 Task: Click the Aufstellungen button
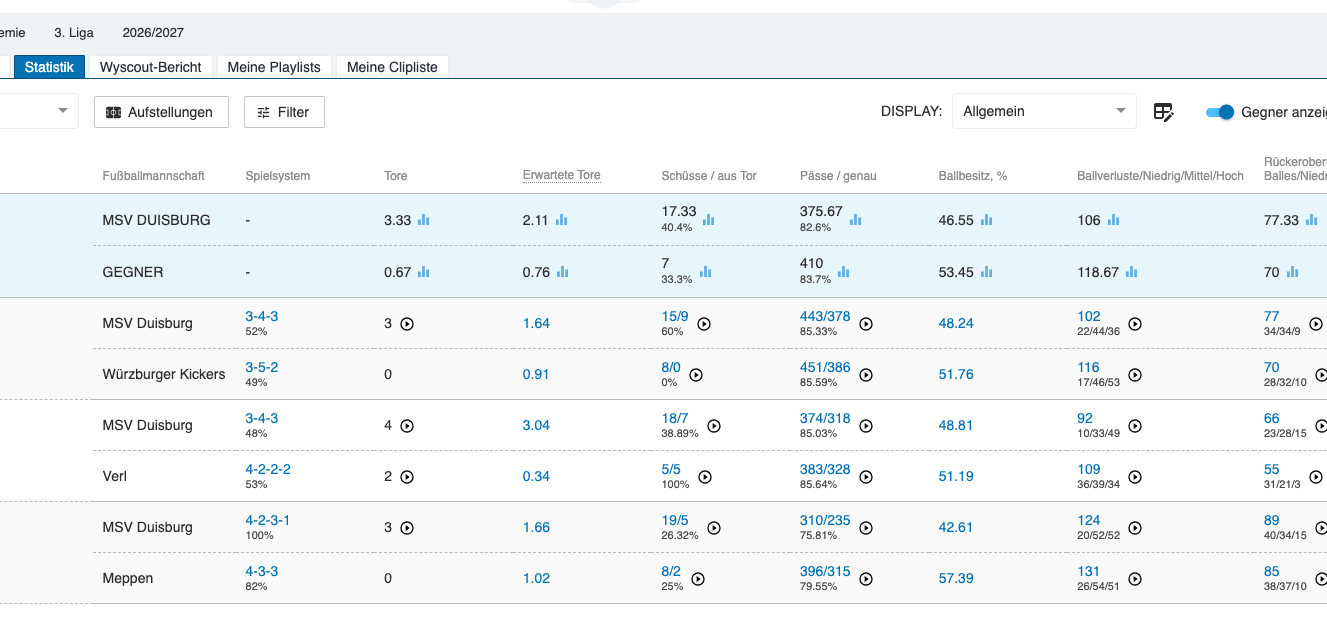[161, 112]
